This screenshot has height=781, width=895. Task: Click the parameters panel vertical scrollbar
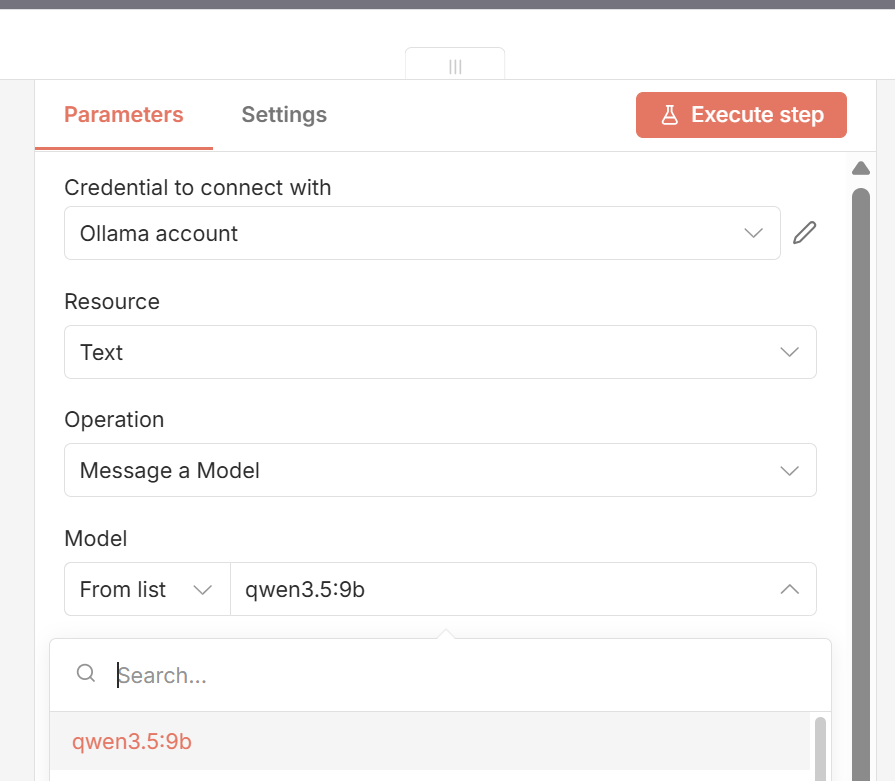point(861,484)
